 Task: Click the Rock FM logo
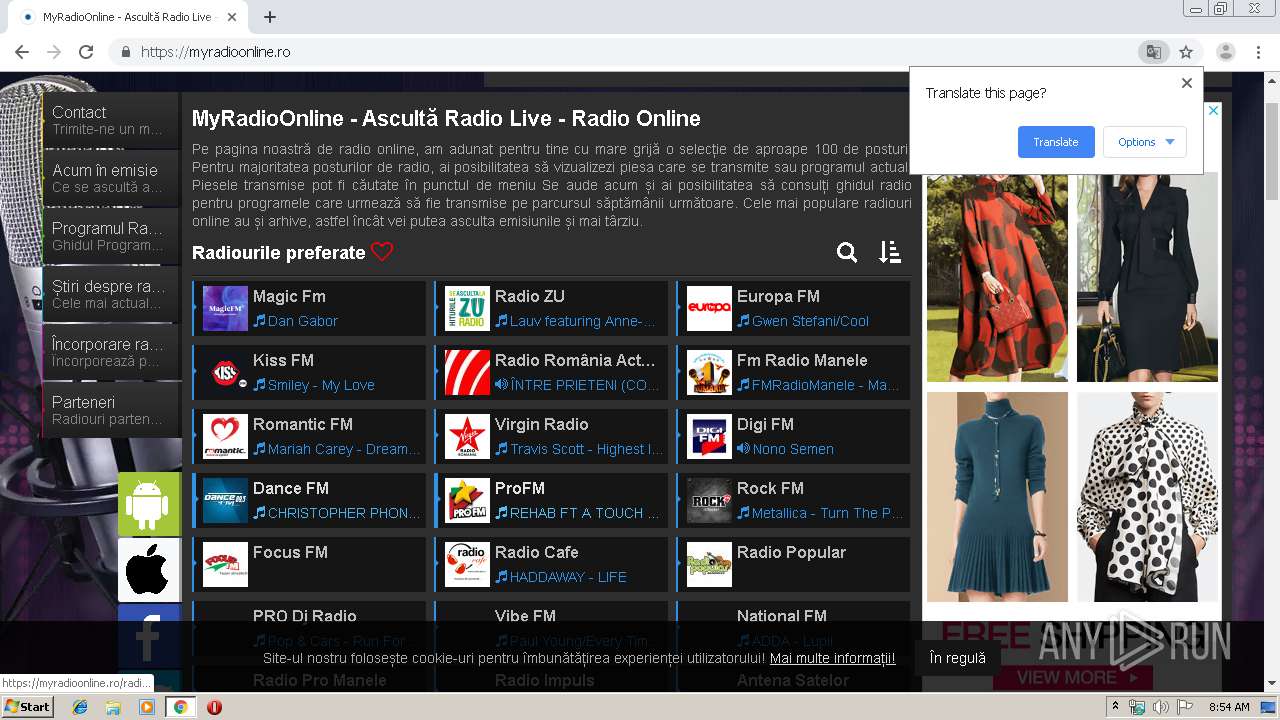(x=709, y=500)
